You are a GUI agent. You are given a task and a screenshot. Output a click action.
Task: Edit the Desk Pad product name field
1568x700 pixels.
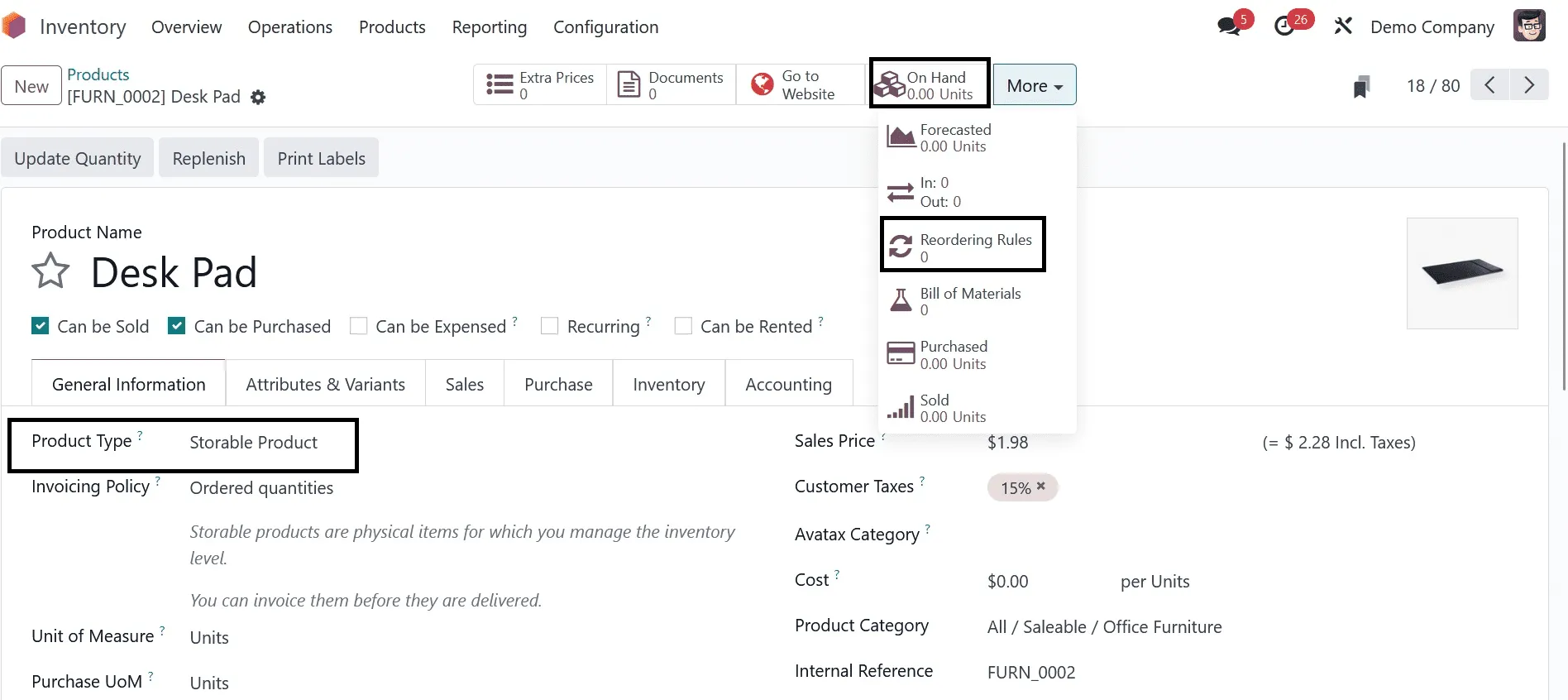pyautogui.click(x=174, y=272)
